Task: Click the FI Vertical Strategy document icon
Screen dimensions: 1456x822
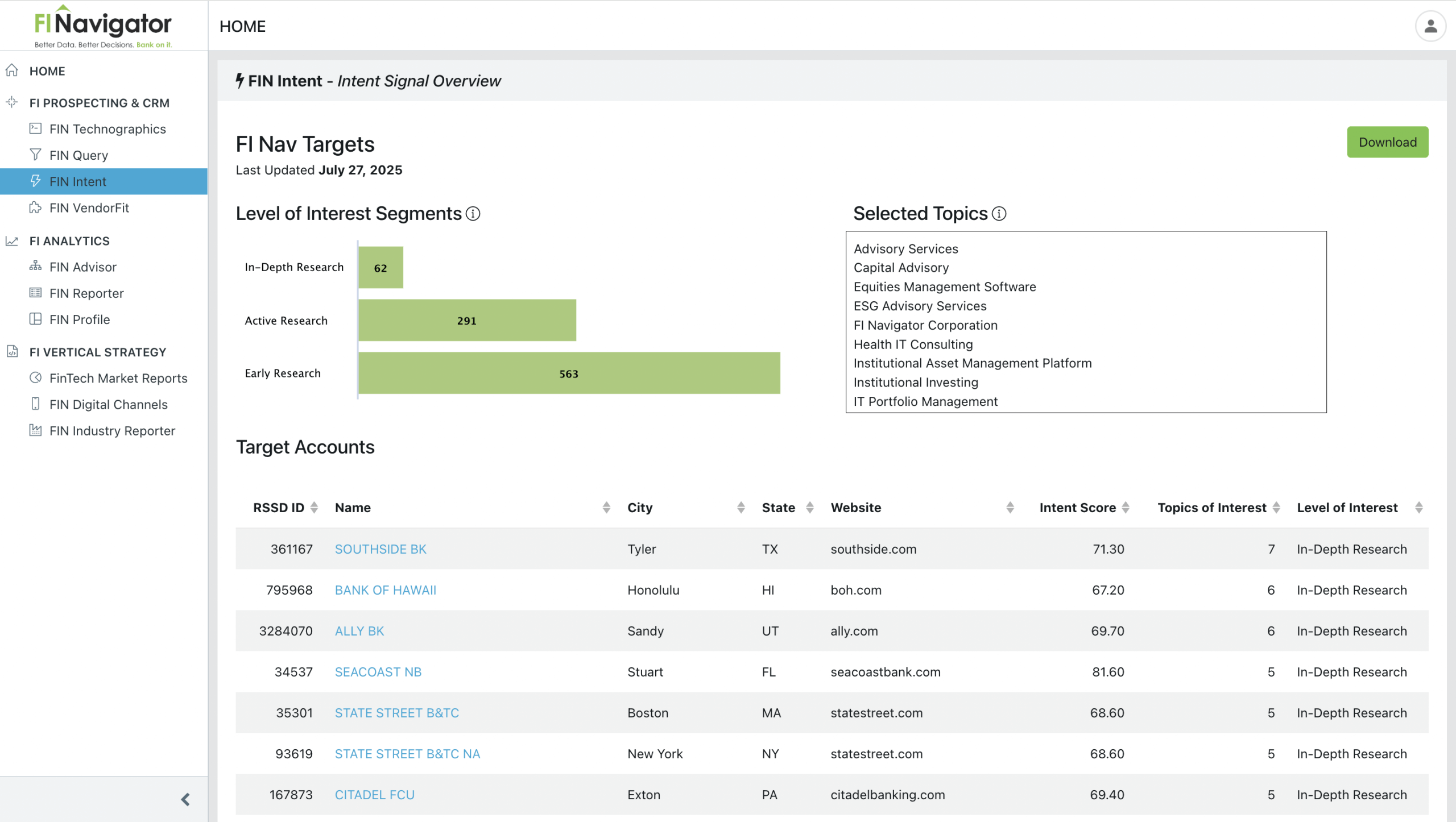Action: tap(12, 351)
